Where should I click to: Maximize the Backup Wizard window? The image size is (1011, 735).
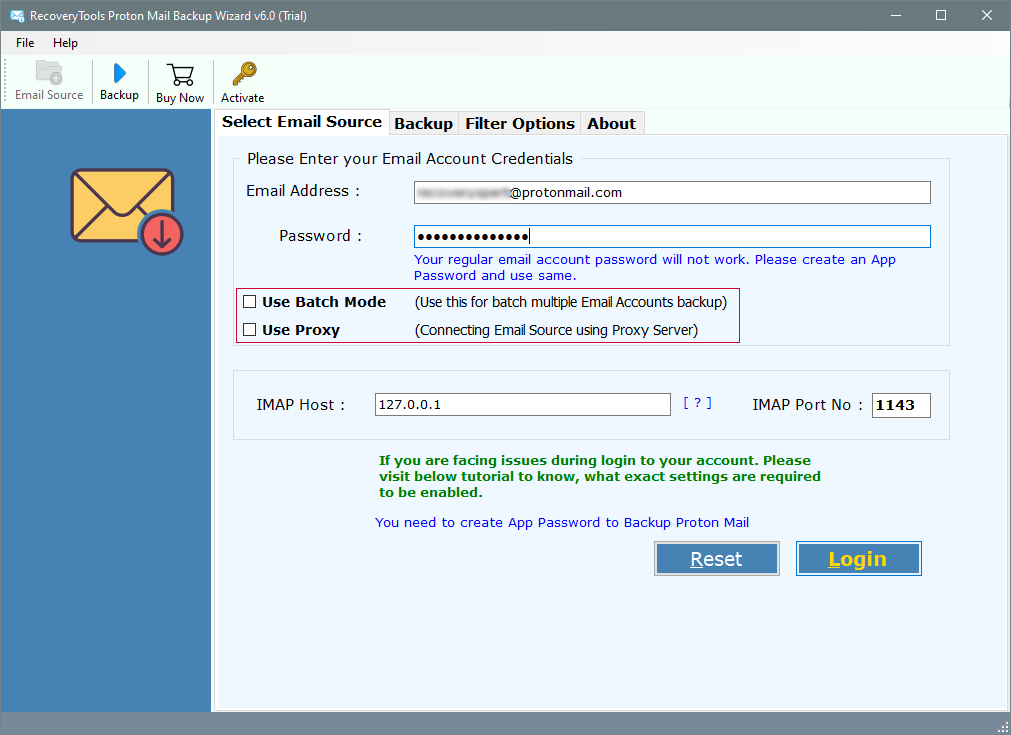(x=941, y=15)
